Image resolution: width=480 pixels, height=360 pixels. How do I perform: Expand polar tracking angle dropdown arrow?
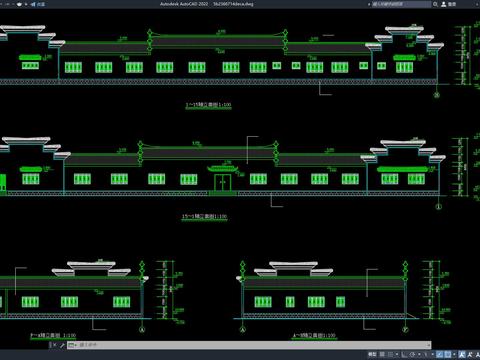tap(419, 354)
